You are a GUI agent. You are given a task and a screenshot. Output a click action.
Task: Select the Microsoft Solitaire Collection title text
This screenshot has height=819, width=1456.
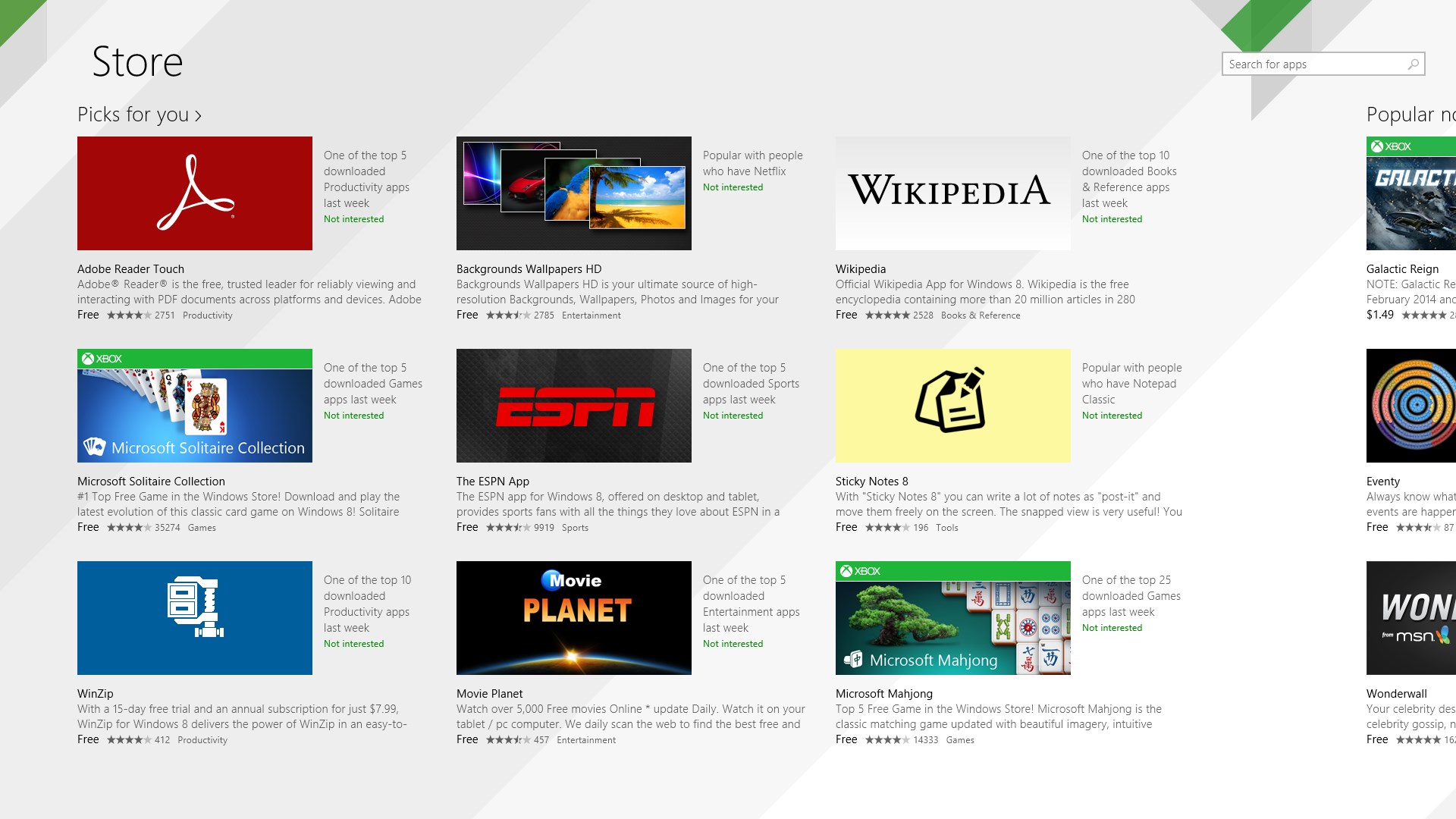tap(151, 482)
